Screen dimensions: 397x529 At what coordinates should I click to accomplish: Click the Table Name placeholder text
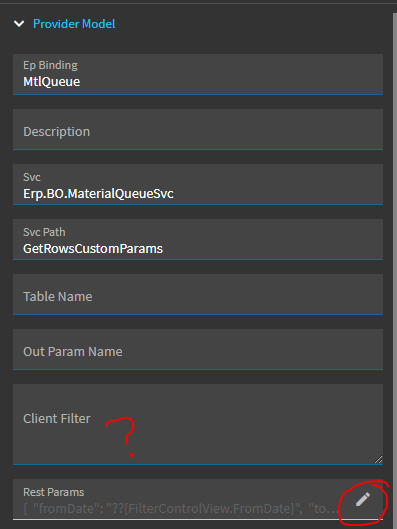(x=58, y=297)
